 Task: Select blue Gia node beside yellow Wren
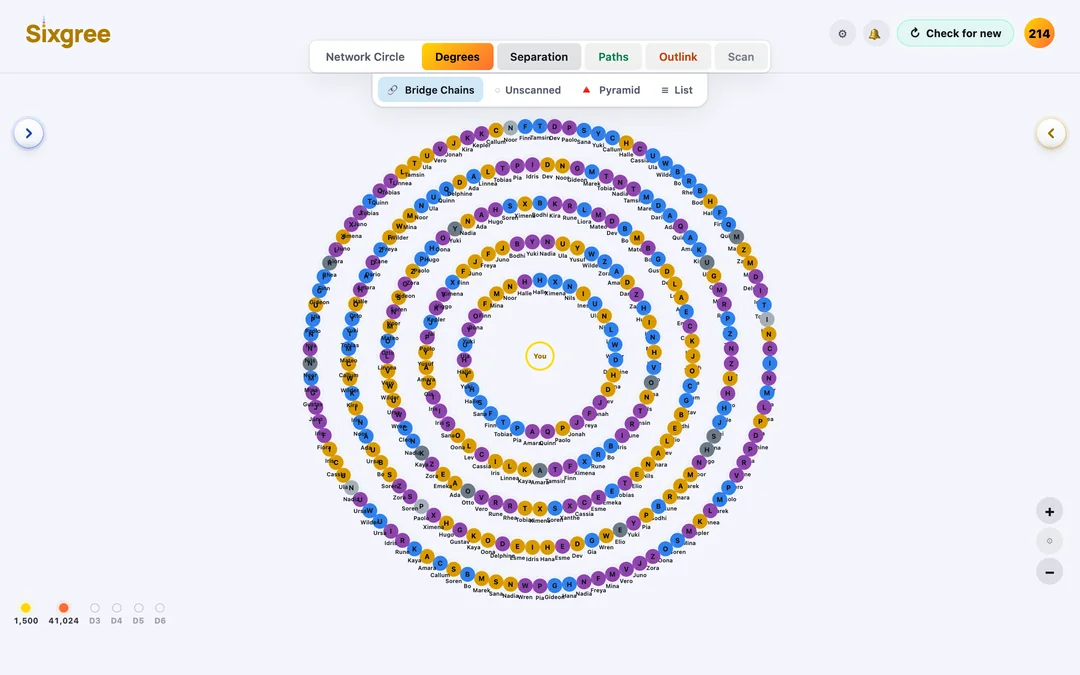592,540
